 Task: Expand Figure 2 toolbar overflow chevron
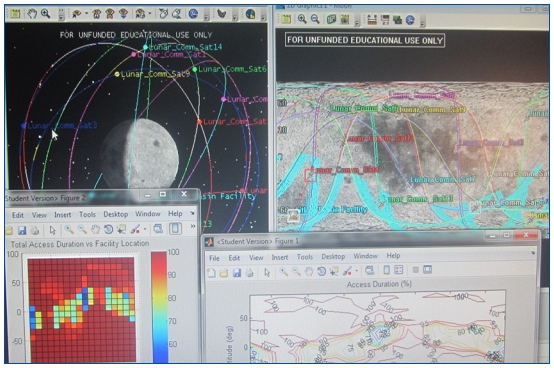click(193, 226)
